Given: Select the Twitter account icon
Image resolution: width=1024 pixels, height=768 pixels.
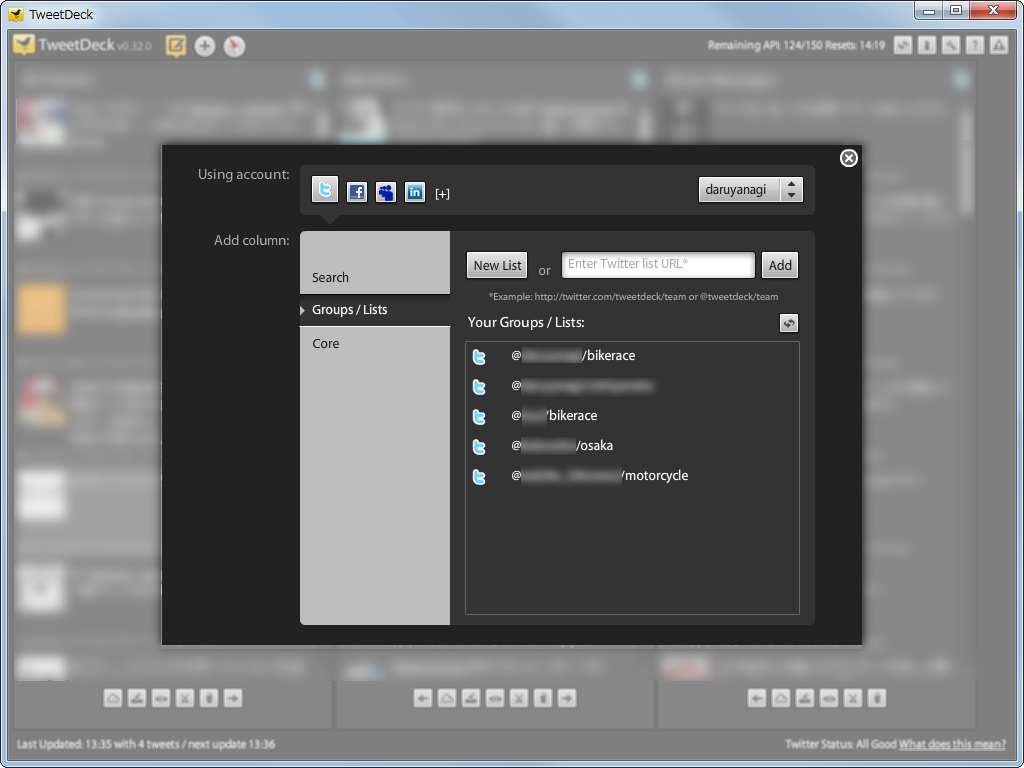Looking at the screenshot, I should point(325,189).
